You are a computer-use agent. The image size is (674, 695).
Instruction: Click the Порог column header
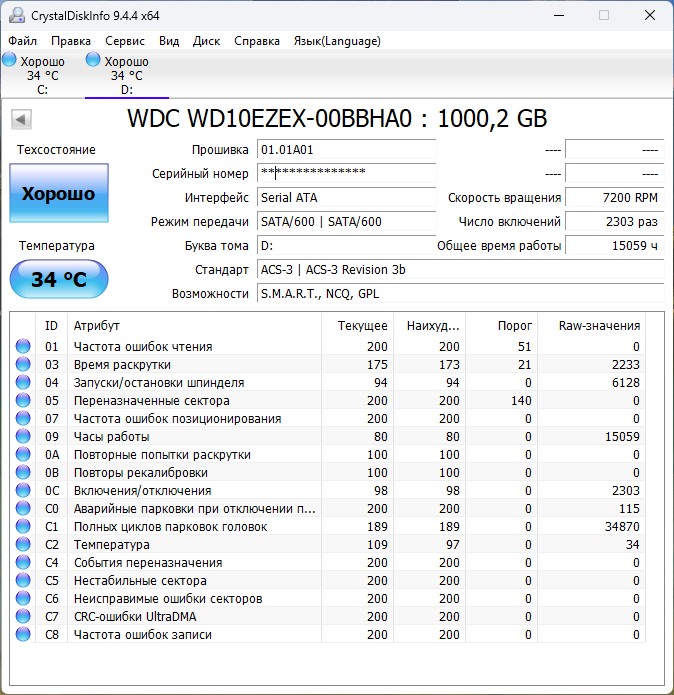(x=502, y=325)
